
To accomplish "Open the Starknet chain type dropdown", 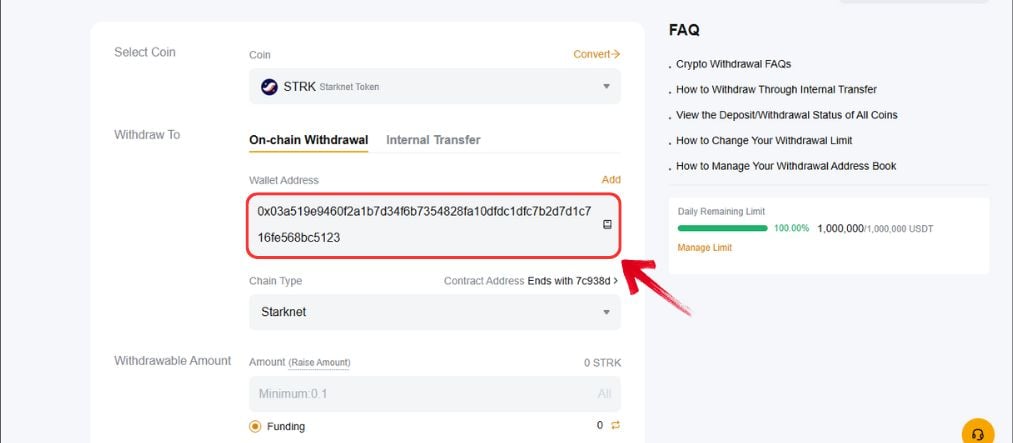I will 435,312.
